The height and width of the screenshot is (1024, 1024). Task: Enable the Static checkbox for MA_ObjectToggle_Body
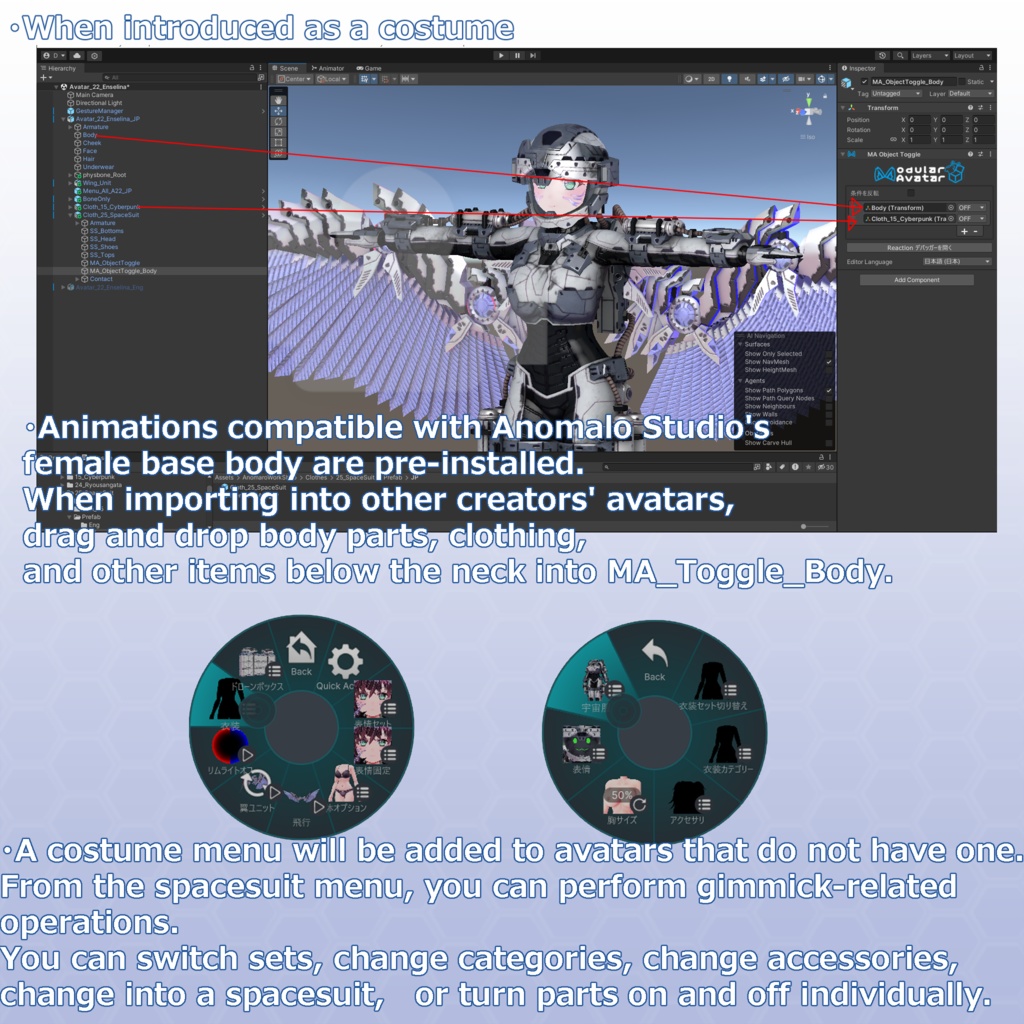962,82
